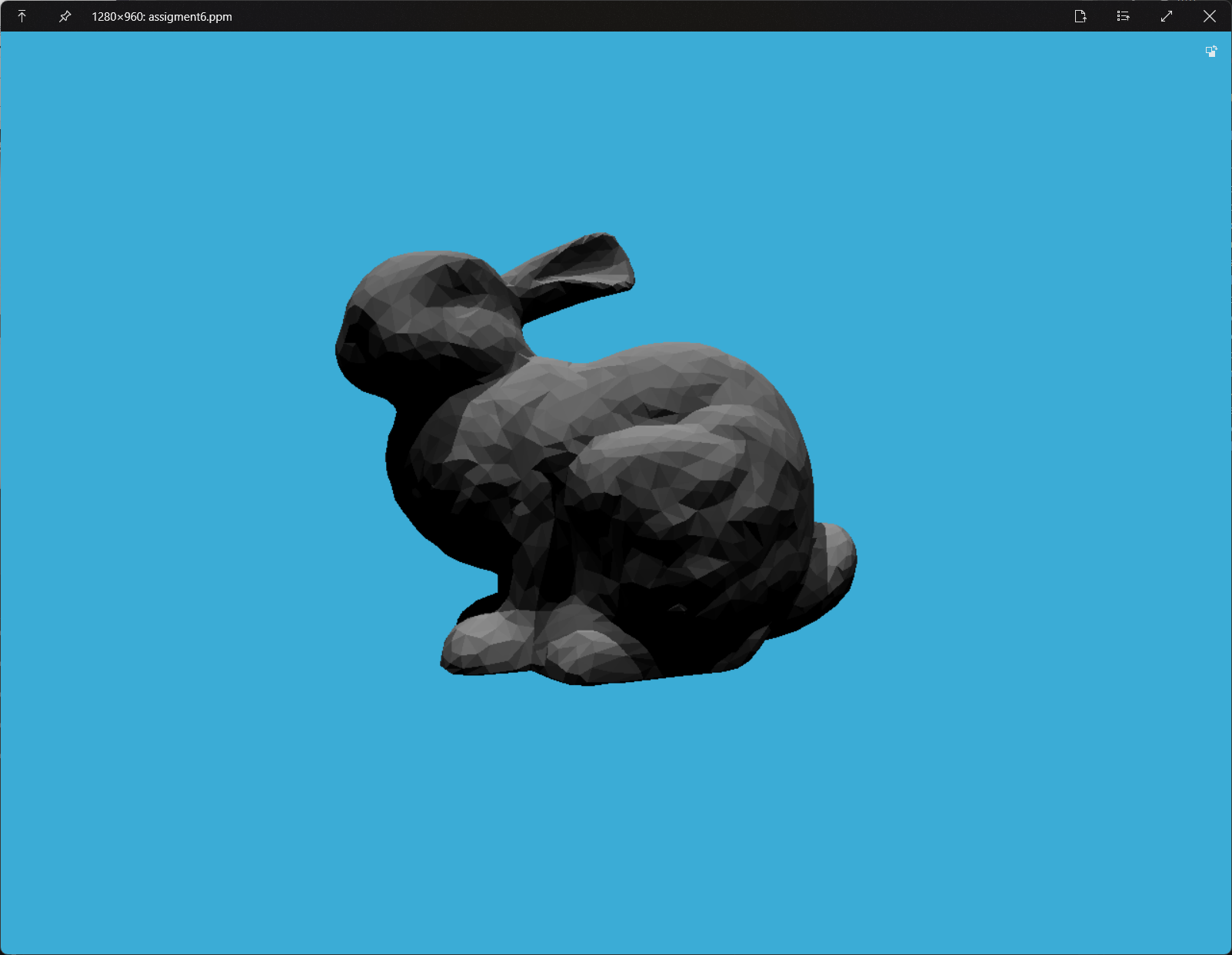
Task: Close the assigment6.ppm viewer window
Action: pos(1210,16)
